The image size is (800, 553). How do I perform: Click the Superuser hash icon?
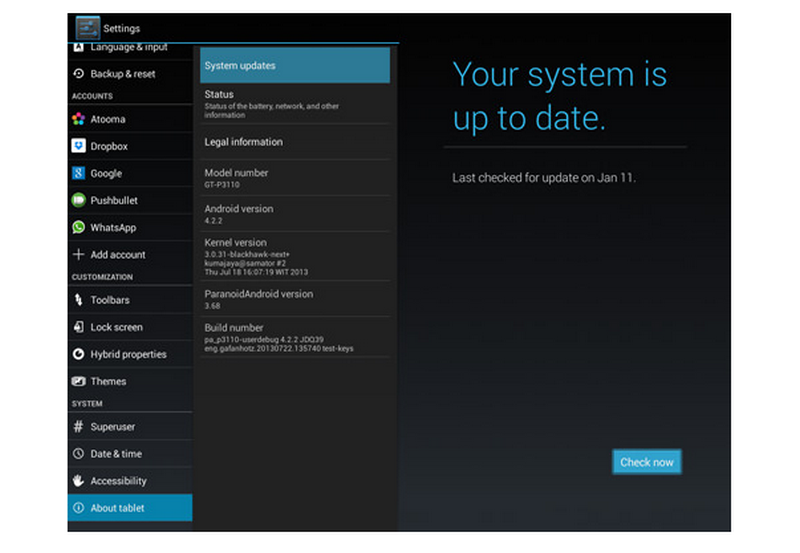tap(79, 426)
